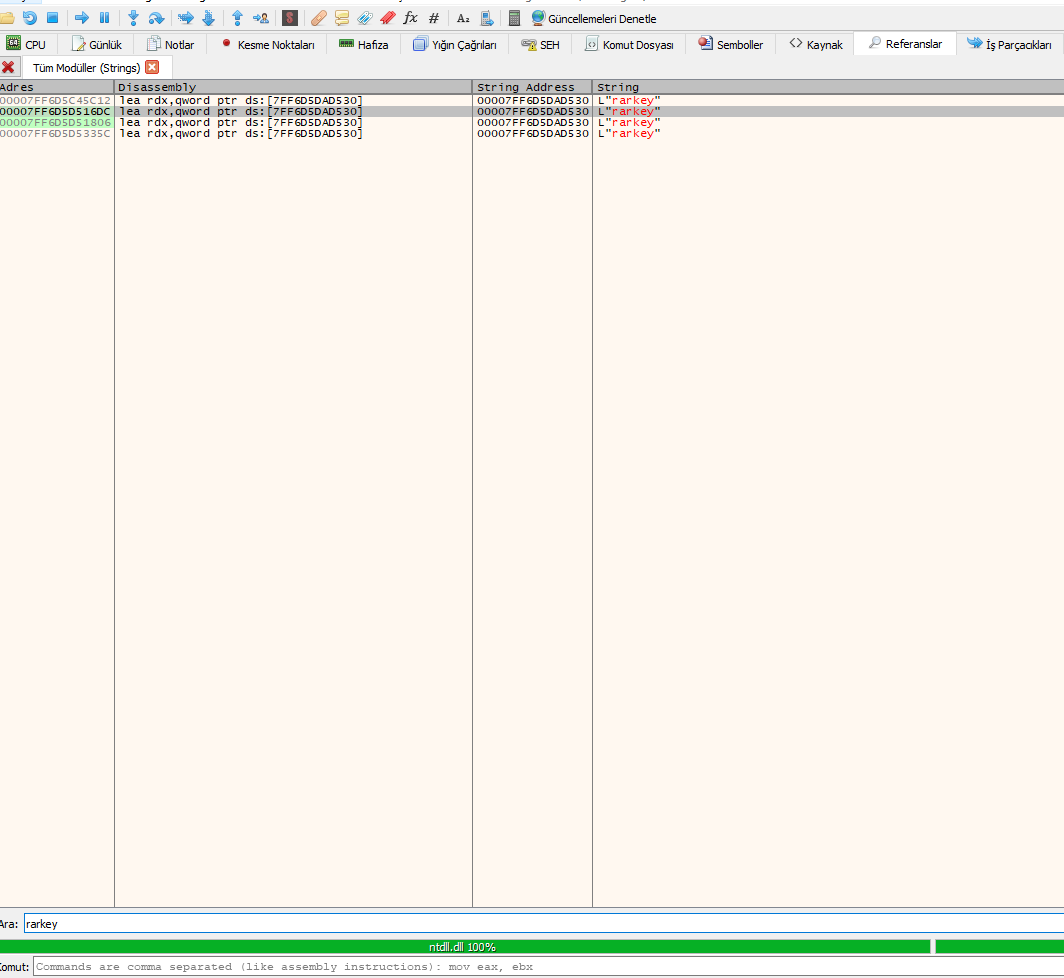Select row with address 00007FF6D5D516DC
1064x978 pixels.
click(532, 111)
